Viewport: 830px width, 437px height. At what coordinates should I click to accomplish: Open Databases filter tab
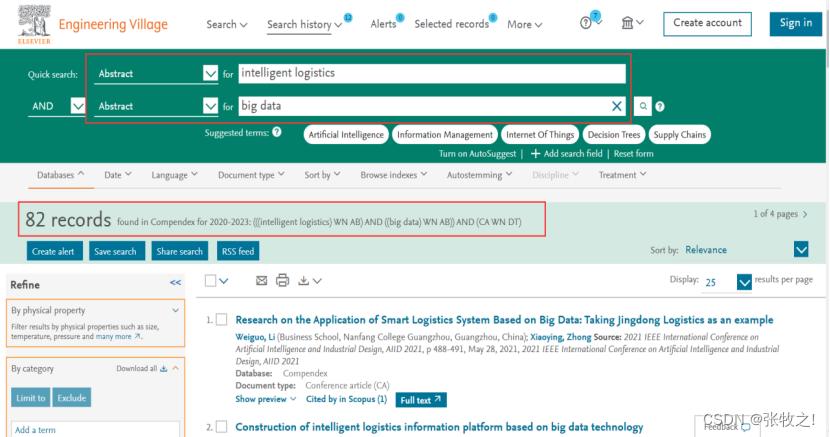tap(60, 175)
